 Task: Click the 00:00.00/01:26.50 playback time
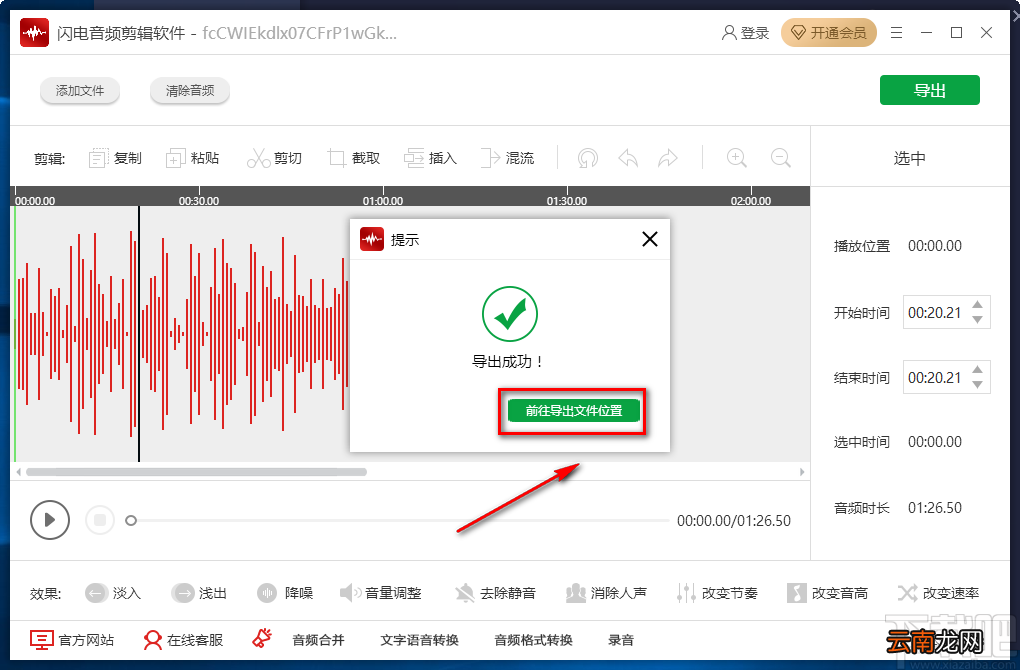coord(734,520)
